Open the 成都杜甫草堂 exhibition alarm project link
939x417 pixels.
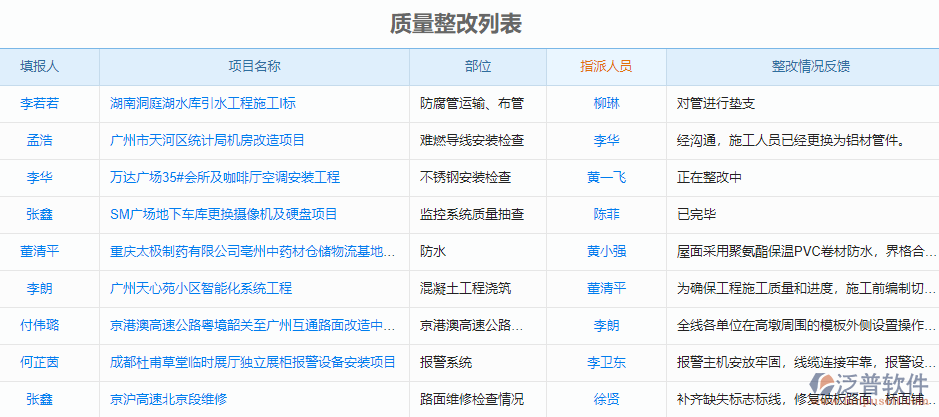(x=253, y=362)
